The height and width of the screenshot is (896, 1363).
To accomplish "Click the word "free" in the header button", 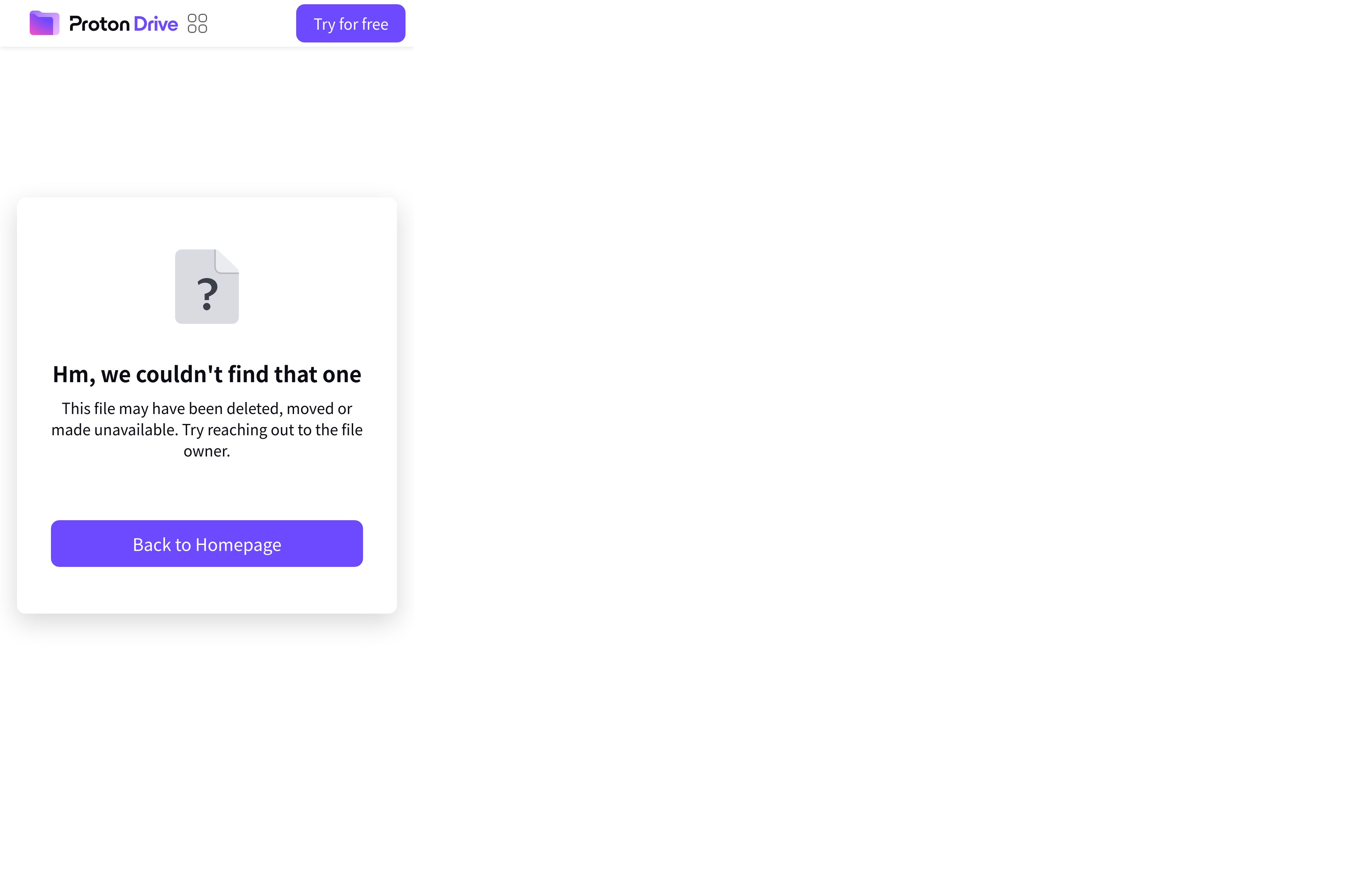I will click(x=375, y=24).
